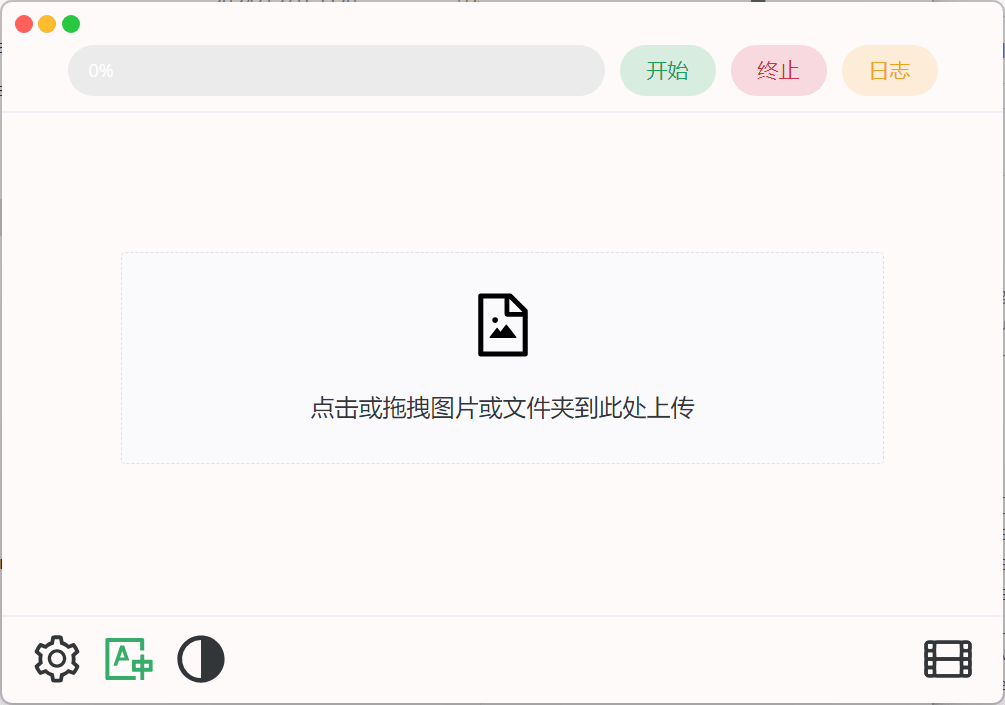Screen dimensions: 1005x705
Task: Click the 0% progress bar
Action: 336,70
